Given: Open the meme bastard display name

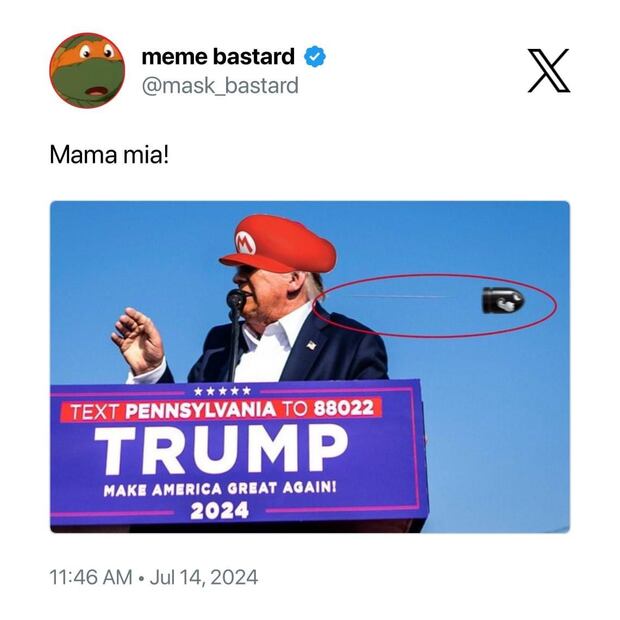Looking at the screenshot, I should [x=218, y=57].
